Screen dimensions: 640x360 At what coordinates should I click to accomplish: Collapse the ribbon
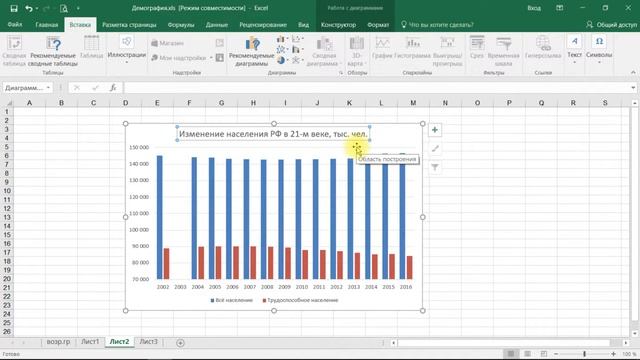[633, 72]
